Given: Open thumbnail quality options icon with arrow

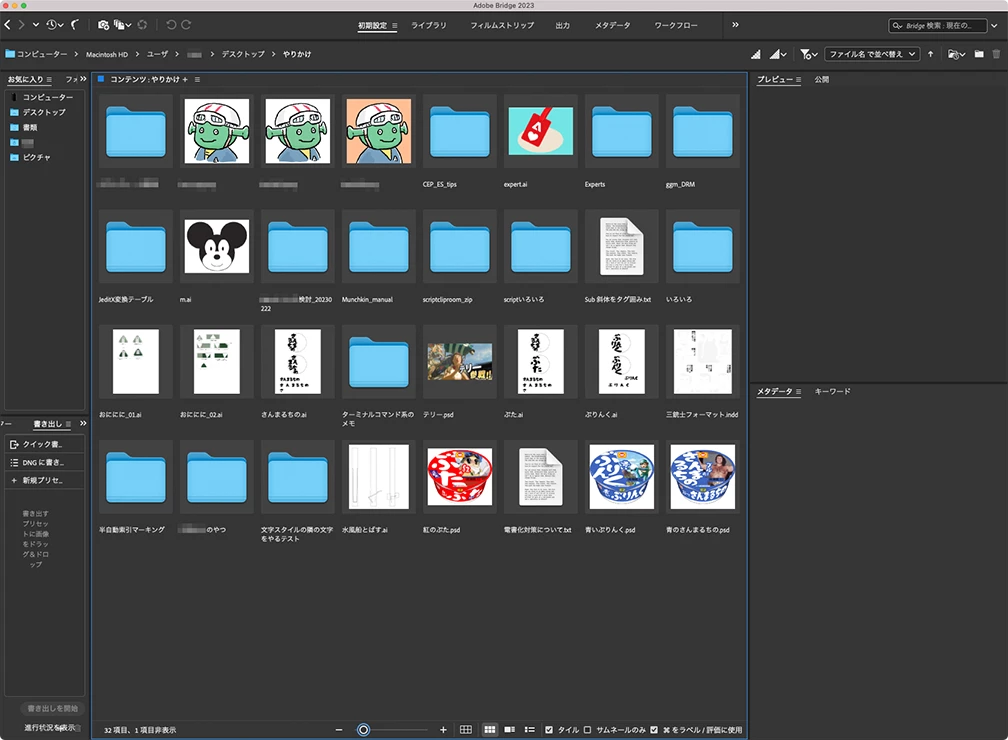Looking at the screenshot, I should point(778,55).
